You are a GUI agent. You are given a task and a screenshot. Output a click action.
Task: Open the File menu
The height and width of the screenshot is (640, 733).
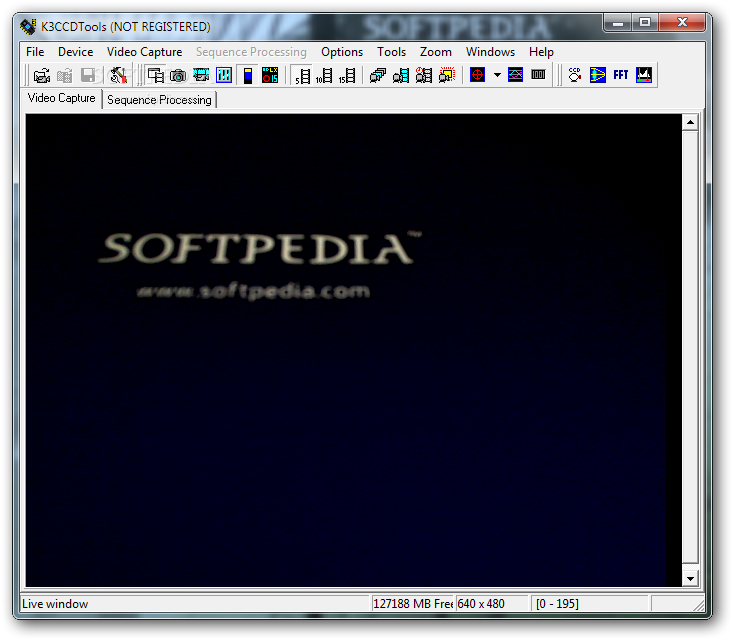[x=35, y=52]
